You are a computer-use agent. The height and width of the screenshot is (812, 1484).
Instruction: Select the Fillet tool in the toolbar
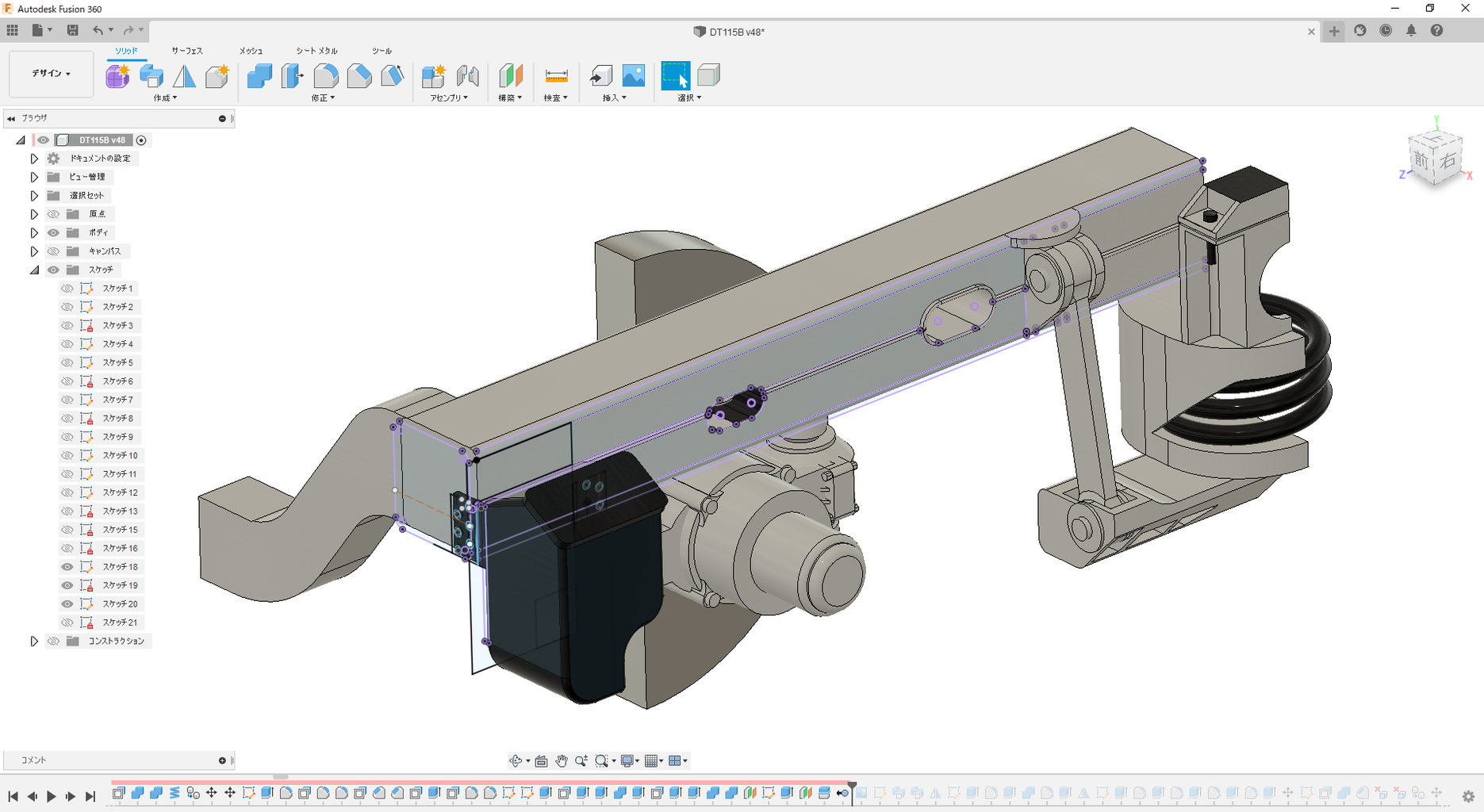325,76
